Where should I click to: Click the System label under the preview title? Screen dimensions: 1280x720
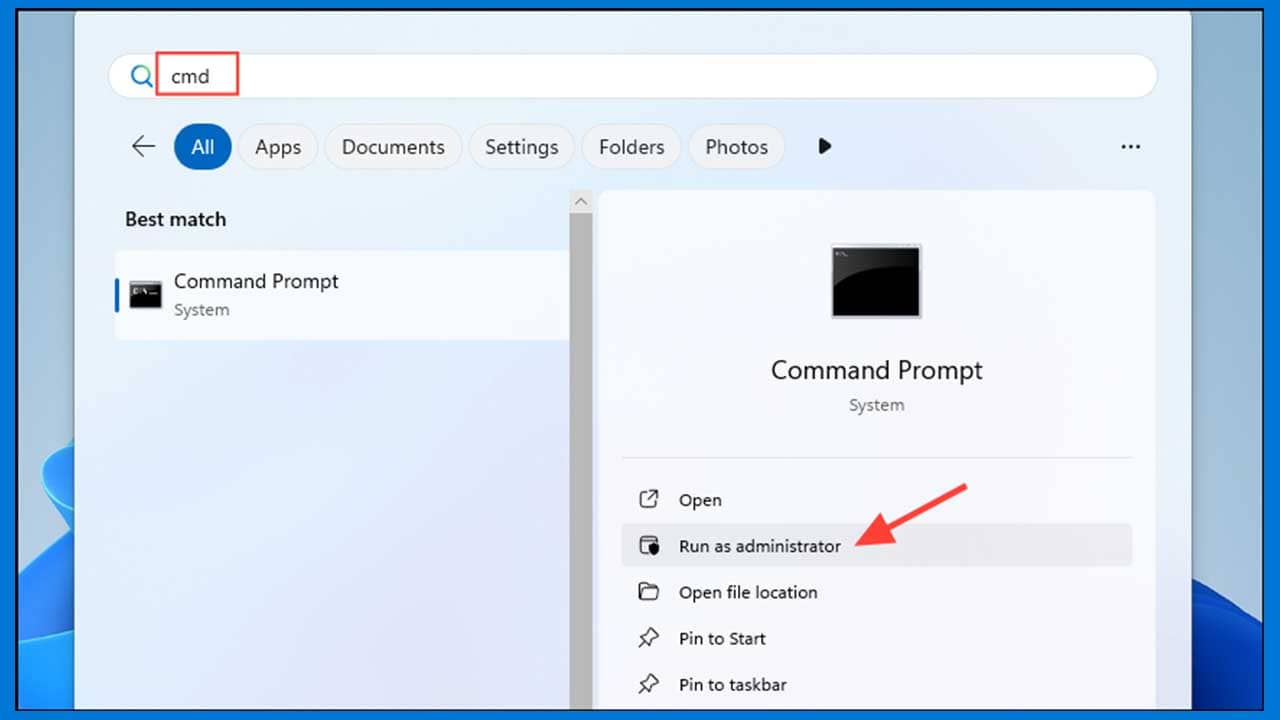877,405
